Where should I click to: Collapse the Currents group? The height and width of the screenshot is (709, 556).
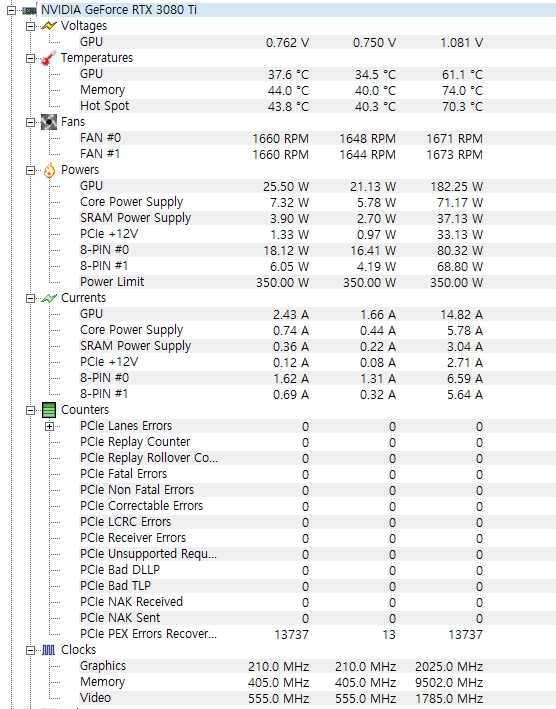pyautogui.click(x=30, y=298)
